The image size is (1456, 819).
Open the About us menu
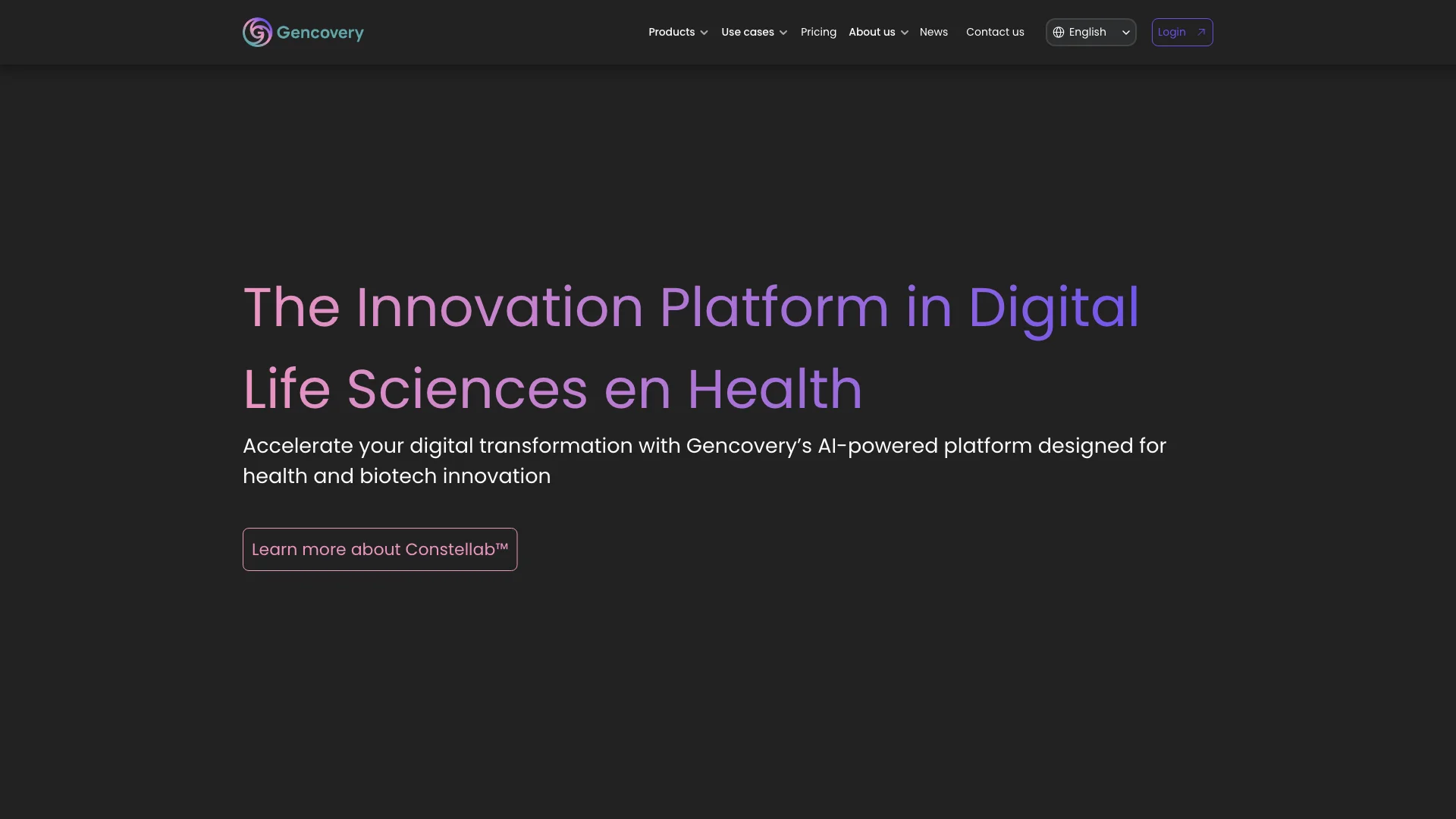[x=871, y=32]
